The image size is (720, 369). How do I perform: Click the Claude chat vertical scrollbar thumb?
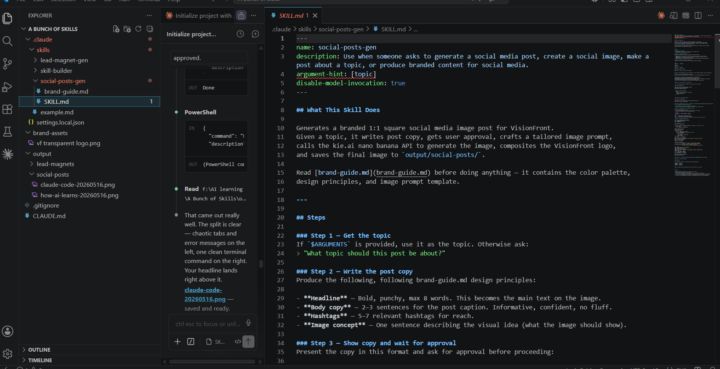coord(261,264)
